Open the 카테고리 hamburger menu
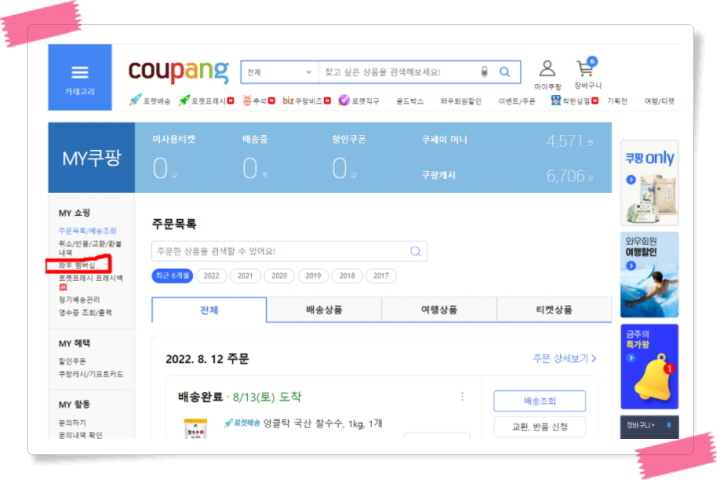This screenshot has height=480, width=717. click(80, 77)
